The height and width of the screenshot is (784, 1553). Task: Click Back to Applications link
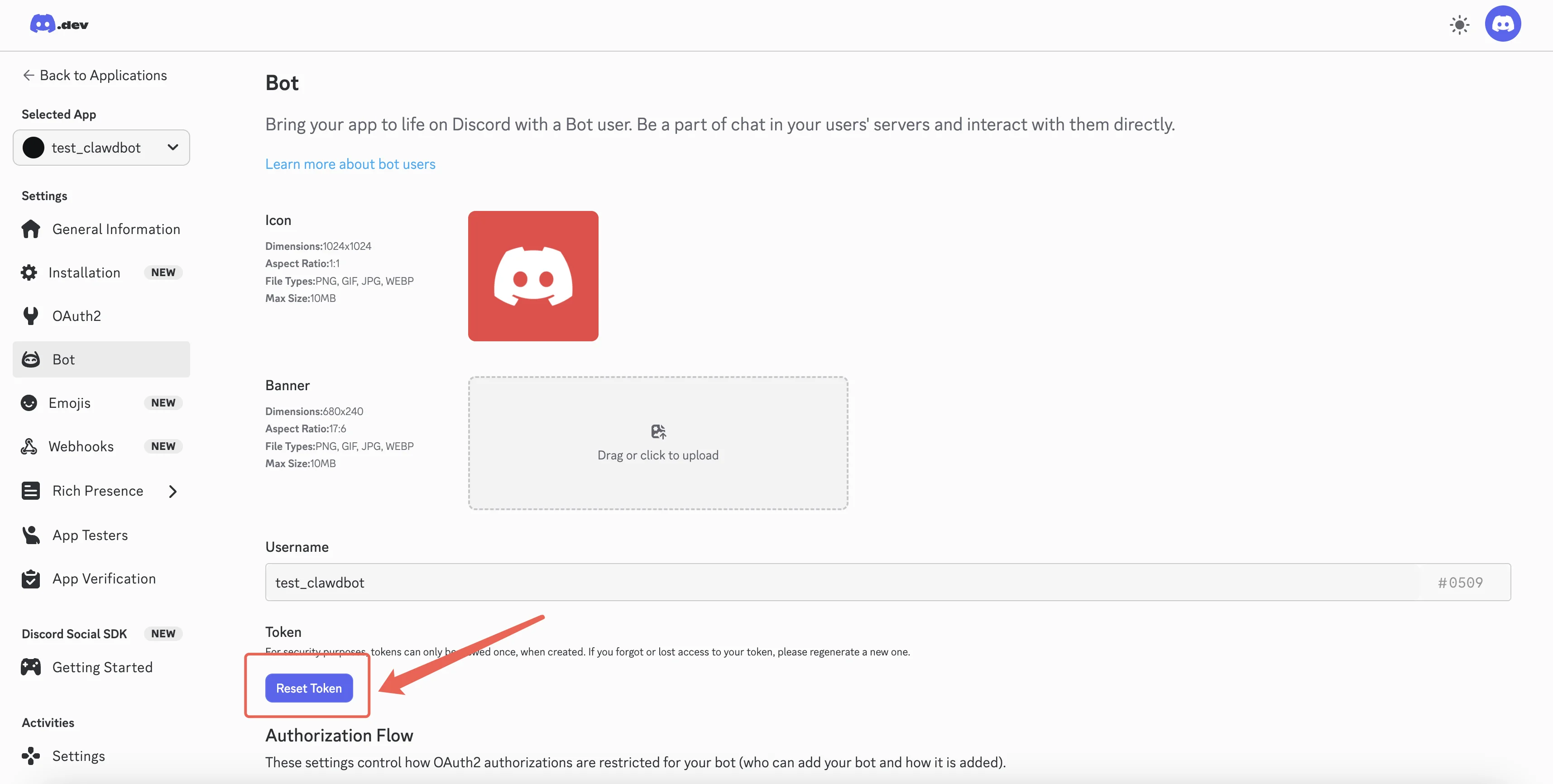click(95, 75)
